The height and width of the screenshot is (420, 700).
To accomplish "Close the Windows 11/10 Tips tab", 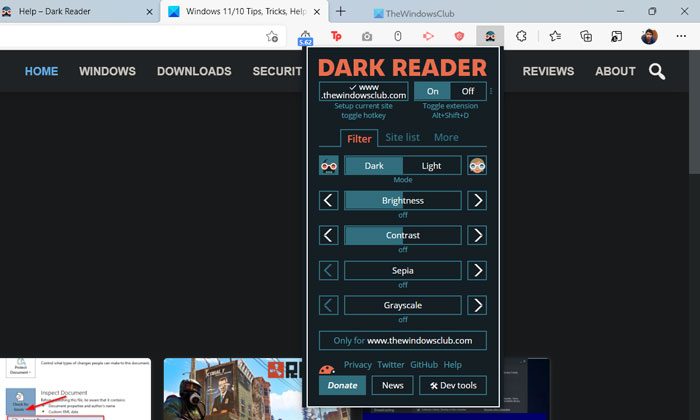I will 317,12.
